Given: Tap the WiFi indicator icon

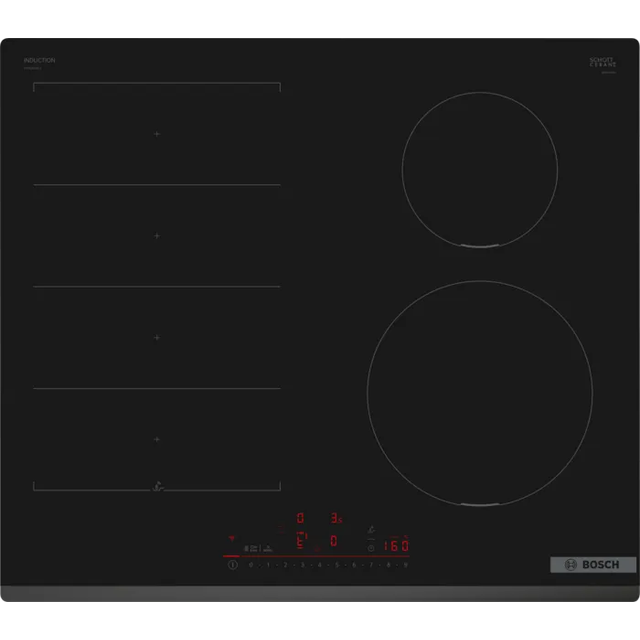Looking at the screenshot, I should [232, 537].
